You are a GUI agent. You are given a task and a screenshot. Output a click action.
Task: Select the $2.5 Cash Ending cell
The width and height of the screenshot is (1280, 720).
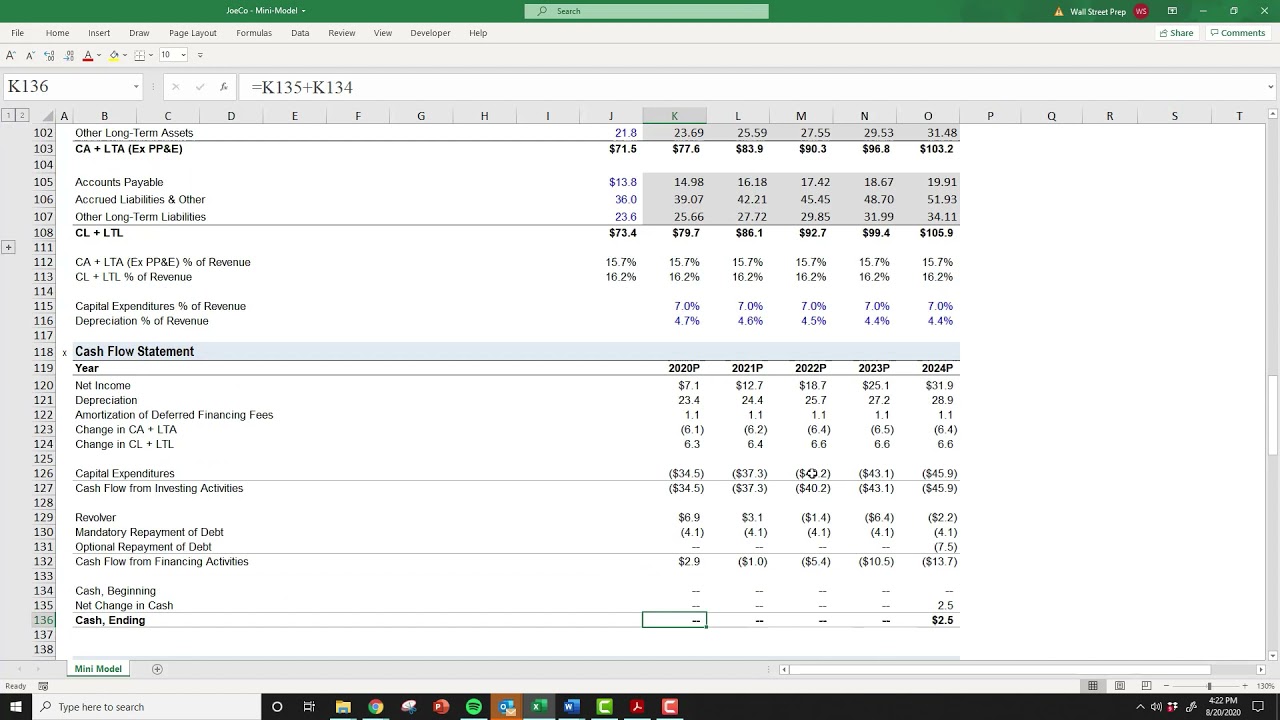[x=928, y=620]
